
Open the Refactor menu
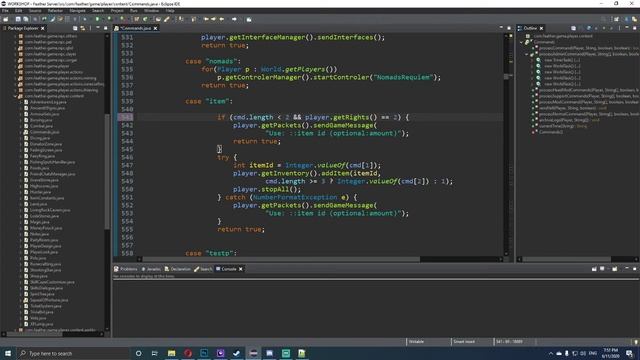tap(55, 11)
